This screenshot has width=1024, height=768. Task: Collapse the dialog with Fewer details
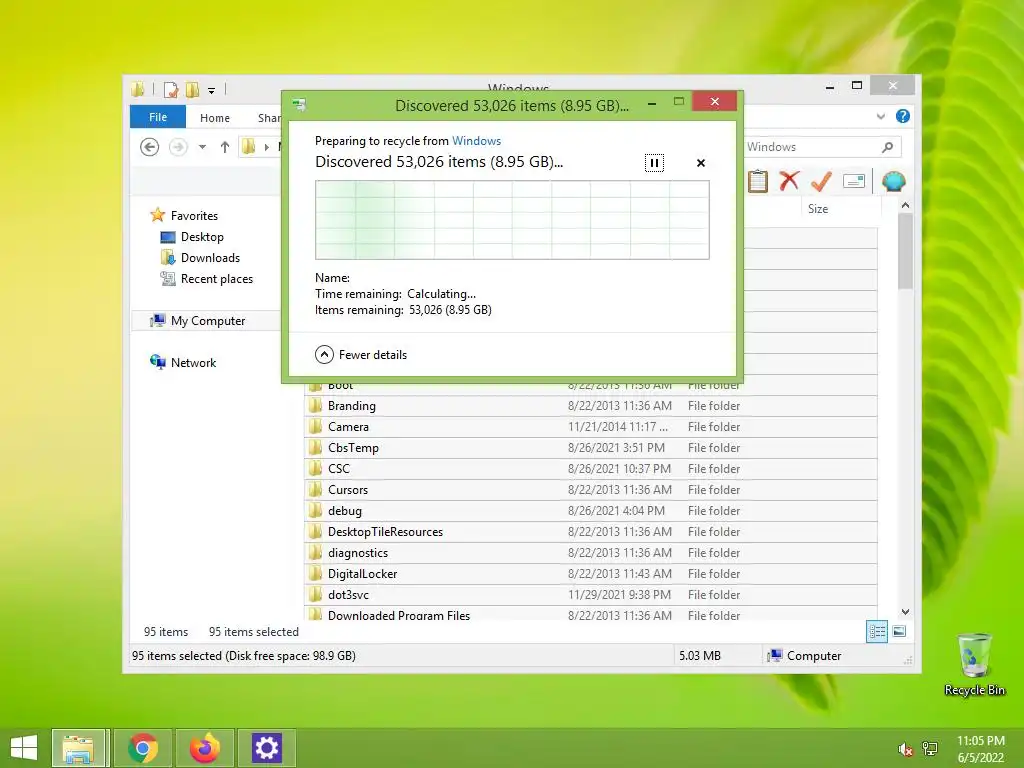point(361,355)
